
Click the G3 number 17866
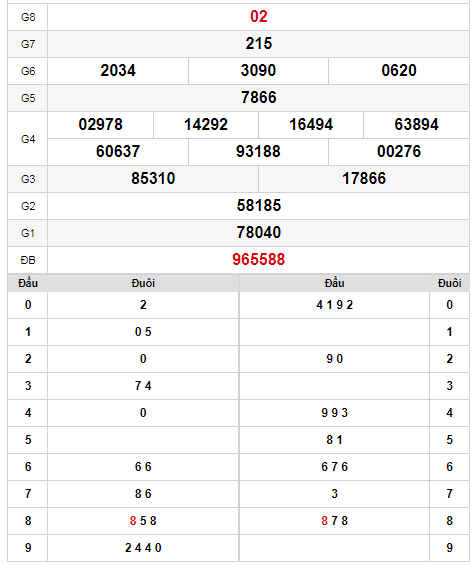[x=364, y=178]
